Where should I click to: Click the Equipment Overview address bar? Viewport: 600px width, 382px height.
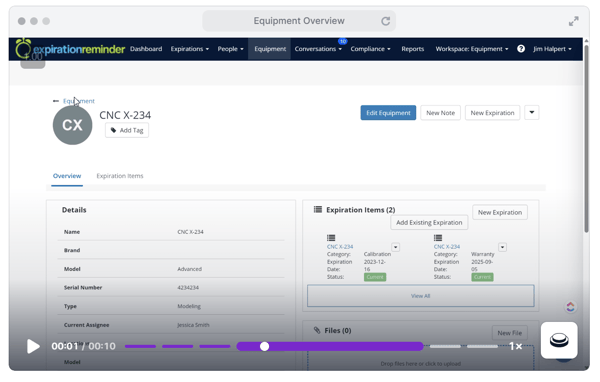299,21
